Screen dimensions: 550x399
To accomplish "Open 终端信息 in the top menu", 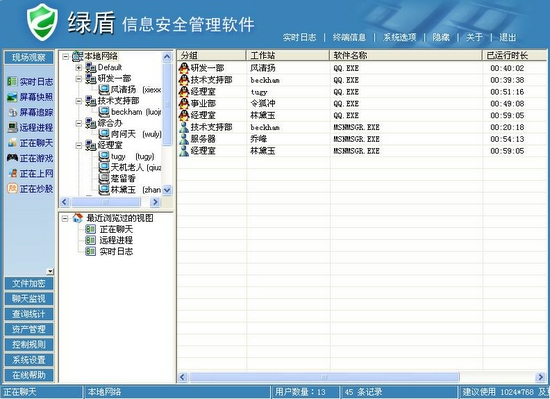I will coord(349,37).
